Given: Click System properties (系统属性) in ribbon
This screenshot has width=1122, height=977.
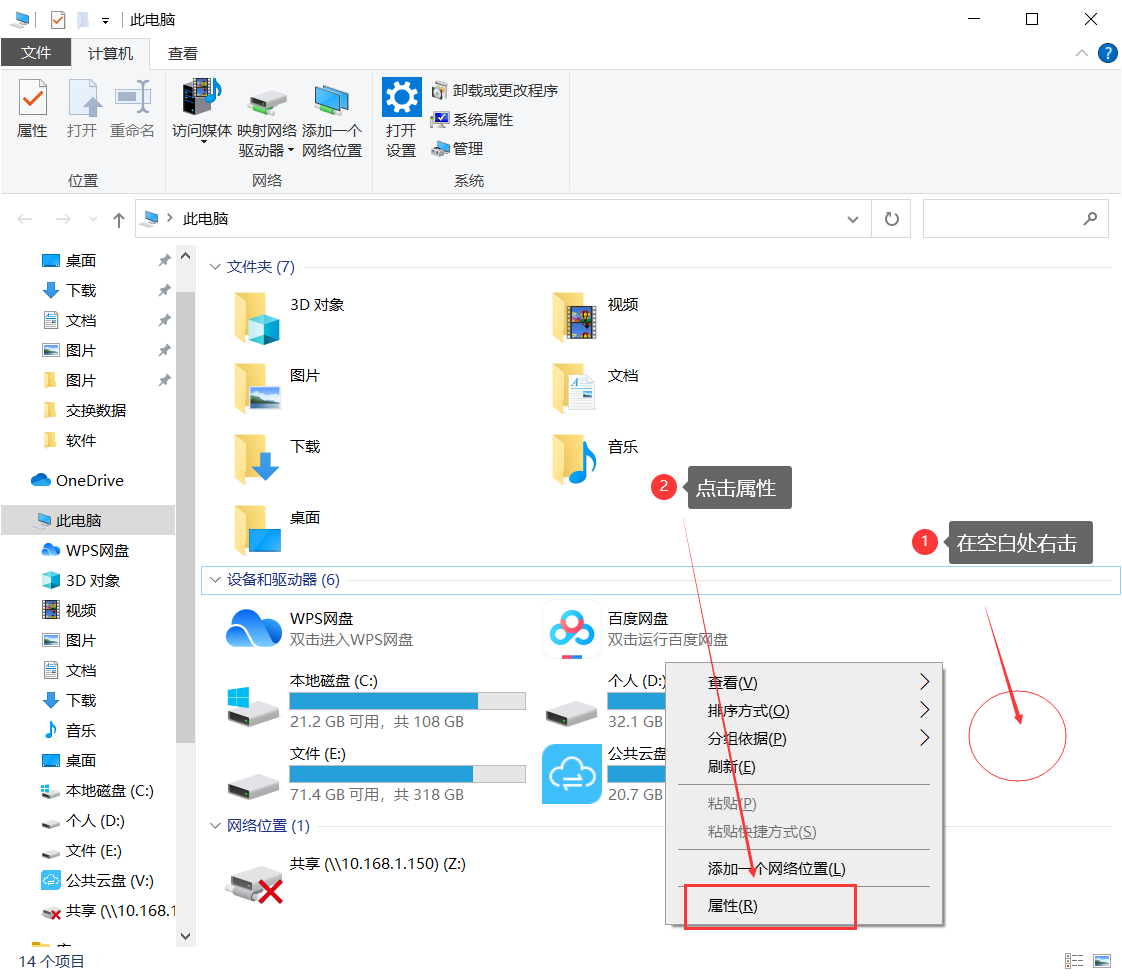Looking at the screenshot, I should (472, 120).
